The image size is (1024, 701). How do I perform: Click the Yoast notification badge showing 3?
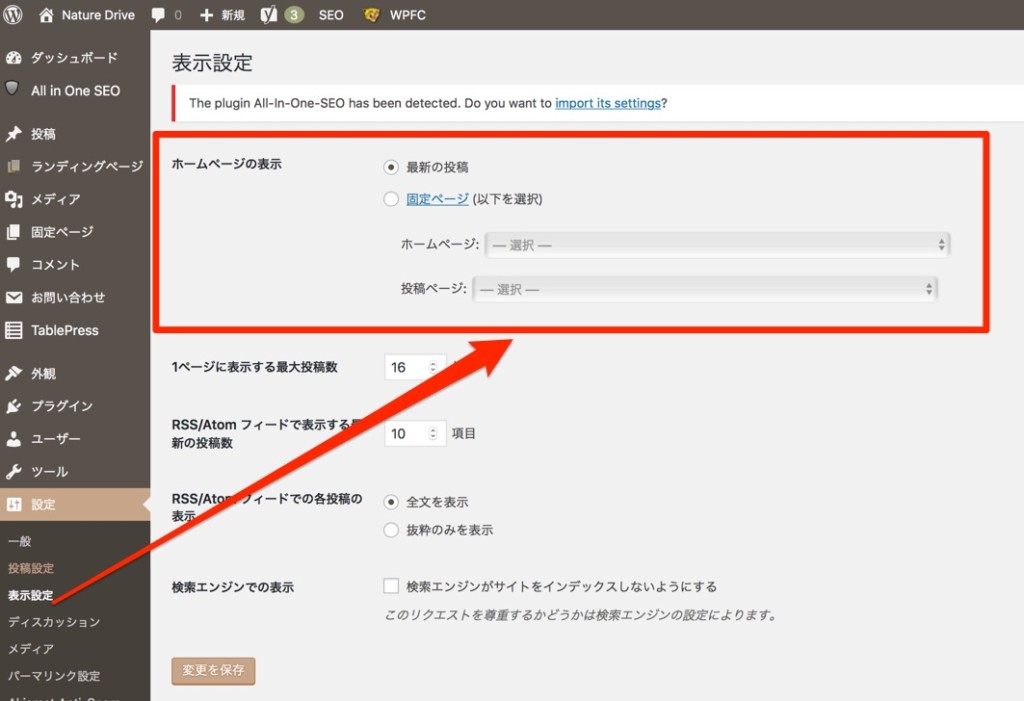(x=294, y=14)
